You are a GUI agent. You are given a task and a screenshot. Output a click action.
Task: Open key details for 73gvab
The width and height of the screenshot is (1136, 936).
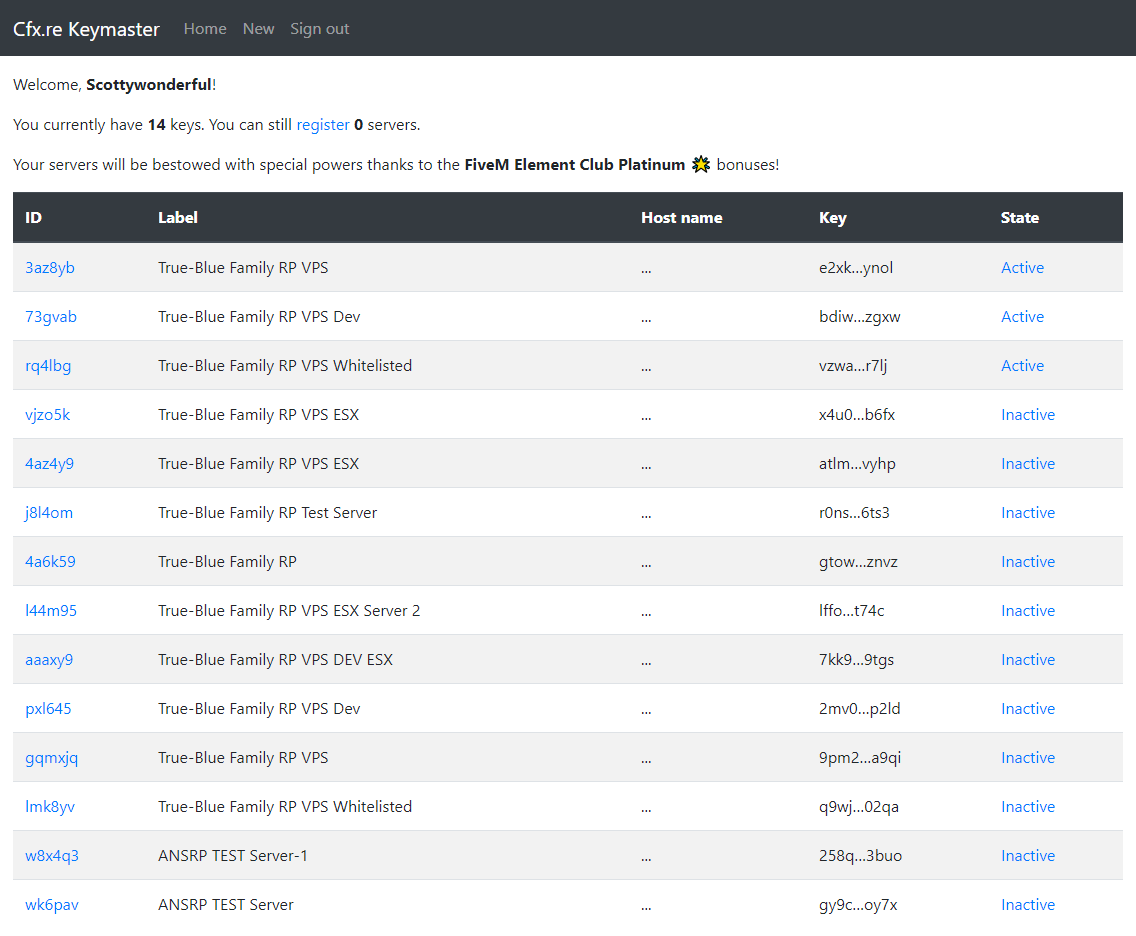click(51, 316)
